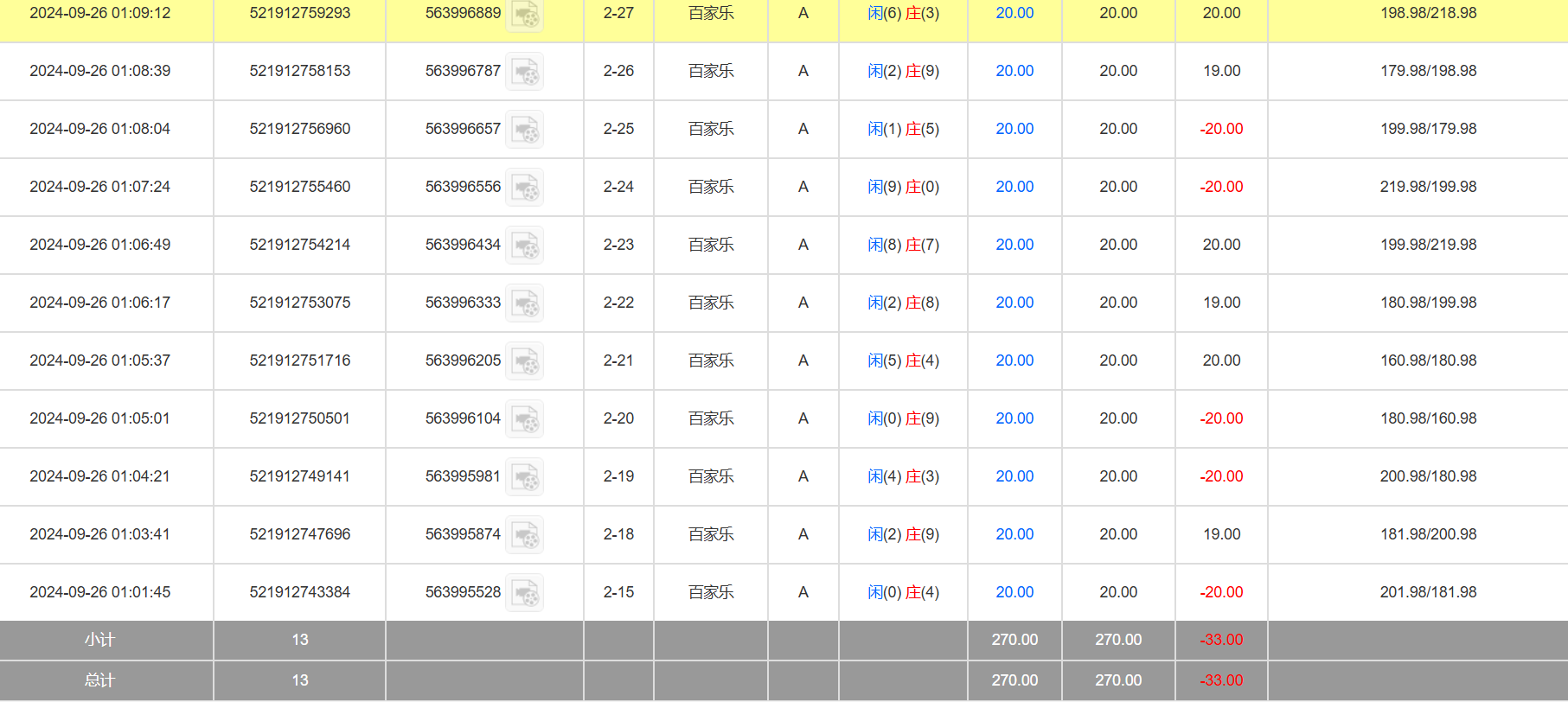The image size is (1568, 702).
Task: Open replay icon for 563996333
Action: 524,303
